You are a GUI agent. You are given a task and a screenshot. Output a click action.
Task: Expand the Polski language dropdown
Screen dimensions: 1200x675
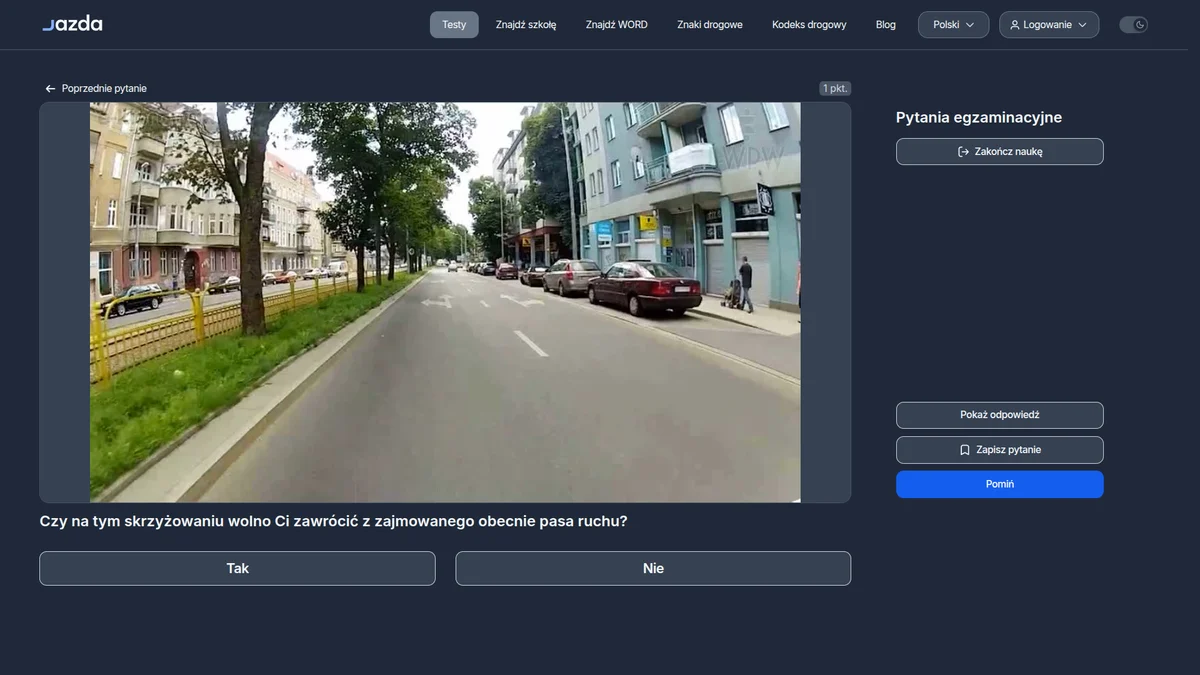coord(953,25)
